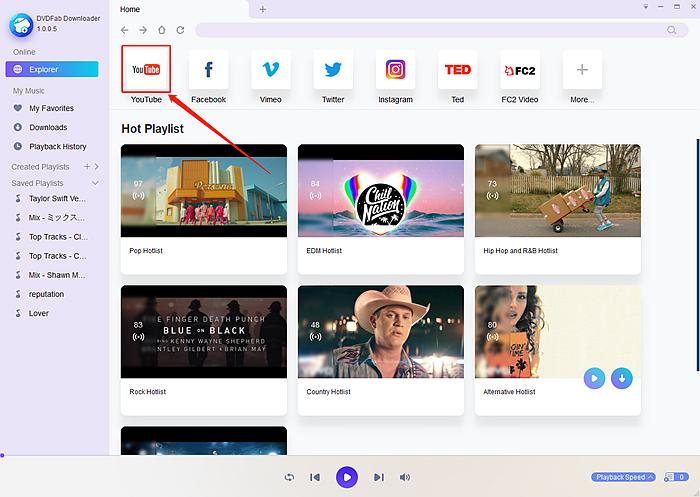700x497 pixels.
Task: Click the Alternative Hotlist title text
Action: 509,392
